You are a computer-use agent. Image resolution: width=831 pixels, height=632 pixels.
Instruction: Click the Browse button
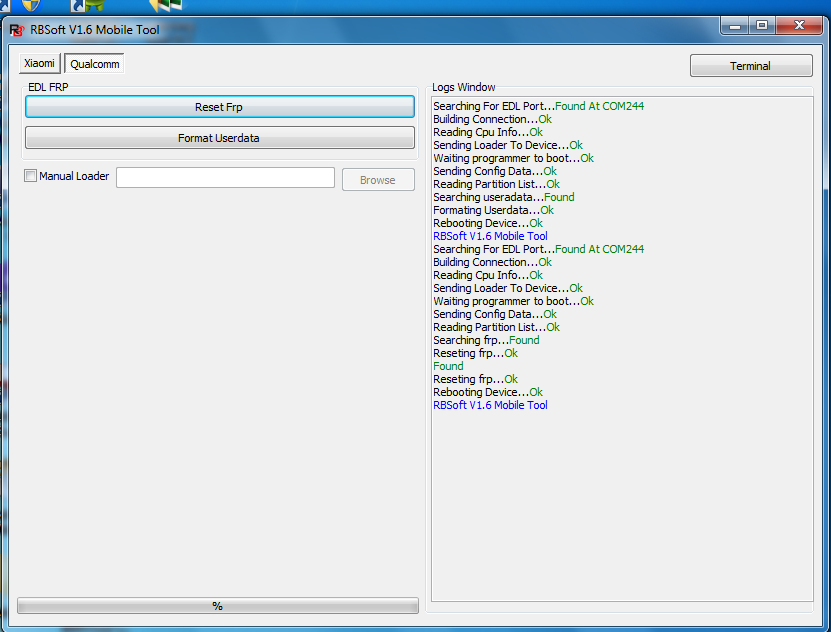pos(378,180)
